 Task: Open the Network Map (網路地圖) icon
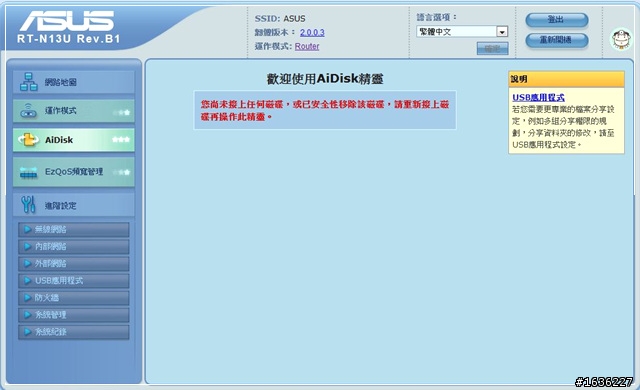29,82
